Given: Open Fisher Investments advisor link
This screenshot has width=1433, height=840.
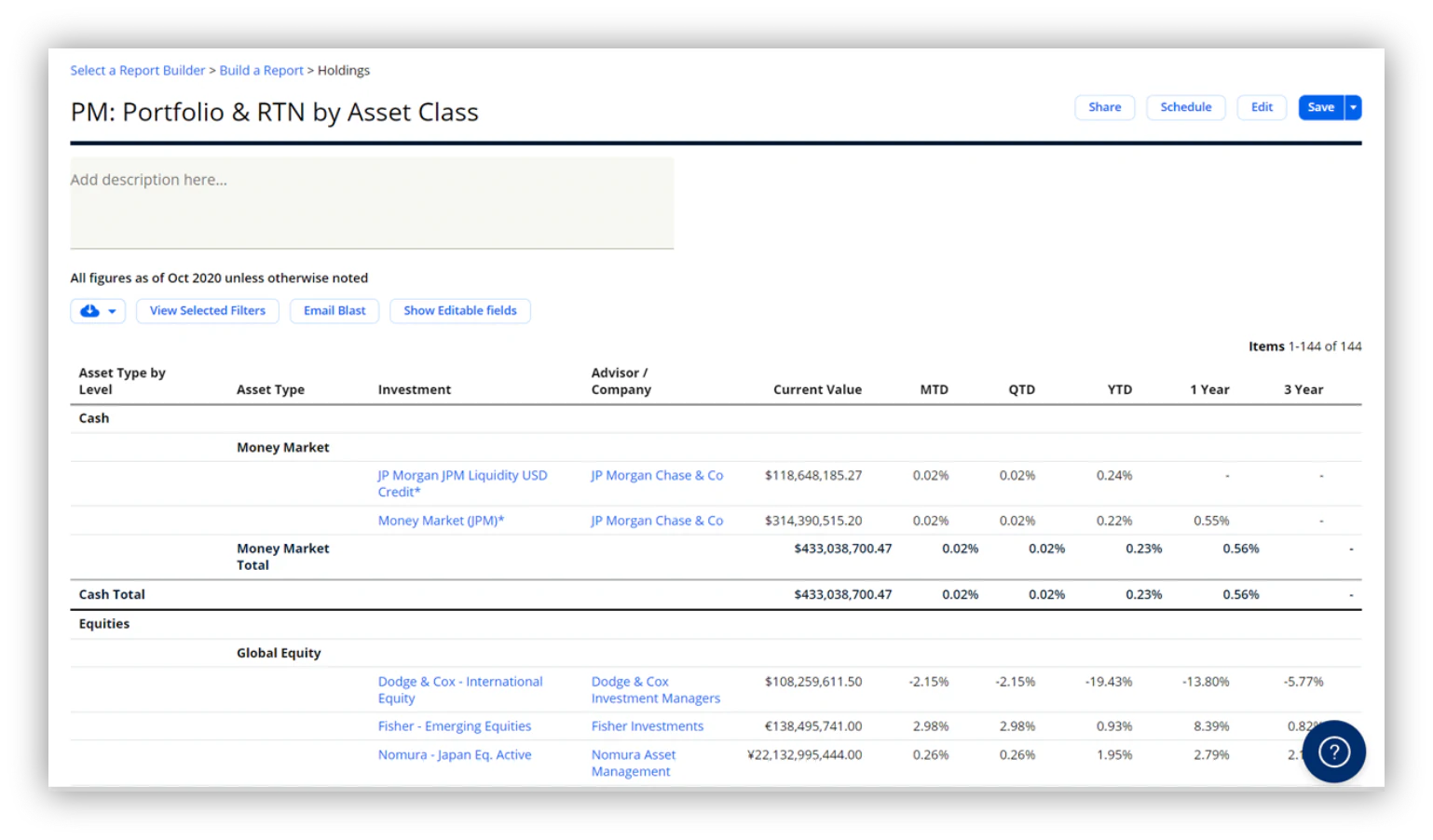Looking at the screenshot, I should 648,726.
